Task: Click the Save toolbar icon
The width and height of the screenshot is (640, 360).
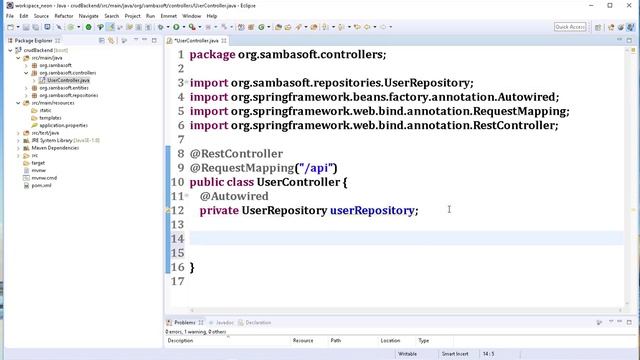Action: click(x=26, y=27)
